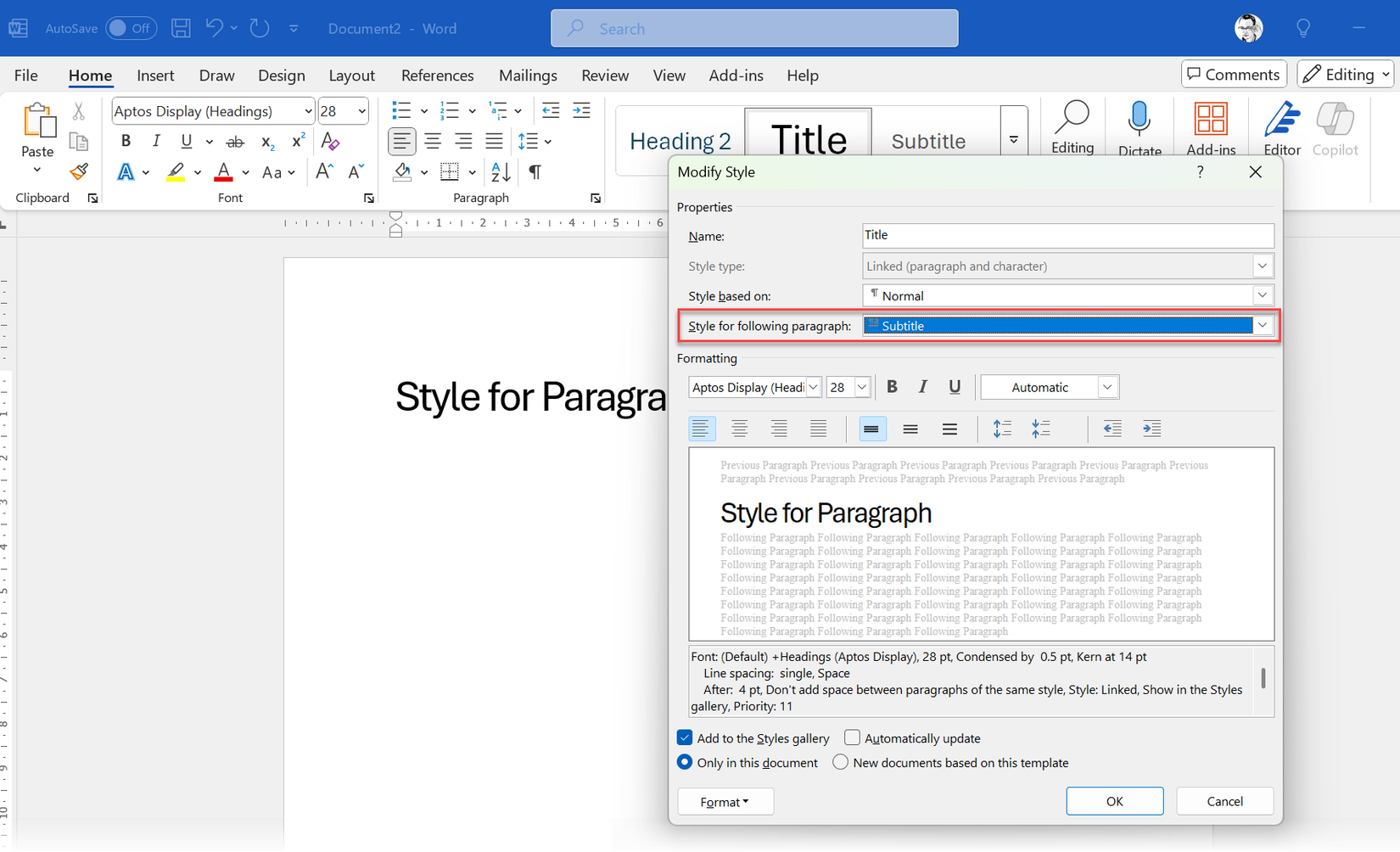The width and height of the screenshot is (1400, 852).
Task: Open the Dictate tool
Action: (1140, 127)
